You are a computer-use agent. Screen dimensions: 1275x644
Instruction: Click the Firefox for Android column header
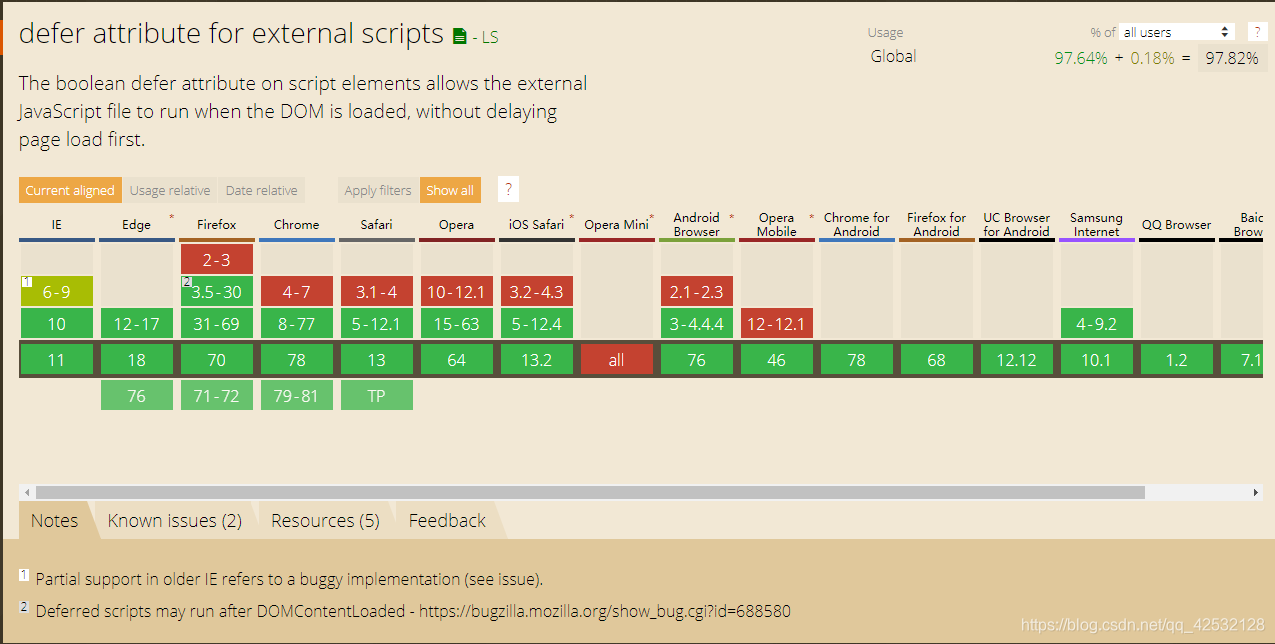937,225
